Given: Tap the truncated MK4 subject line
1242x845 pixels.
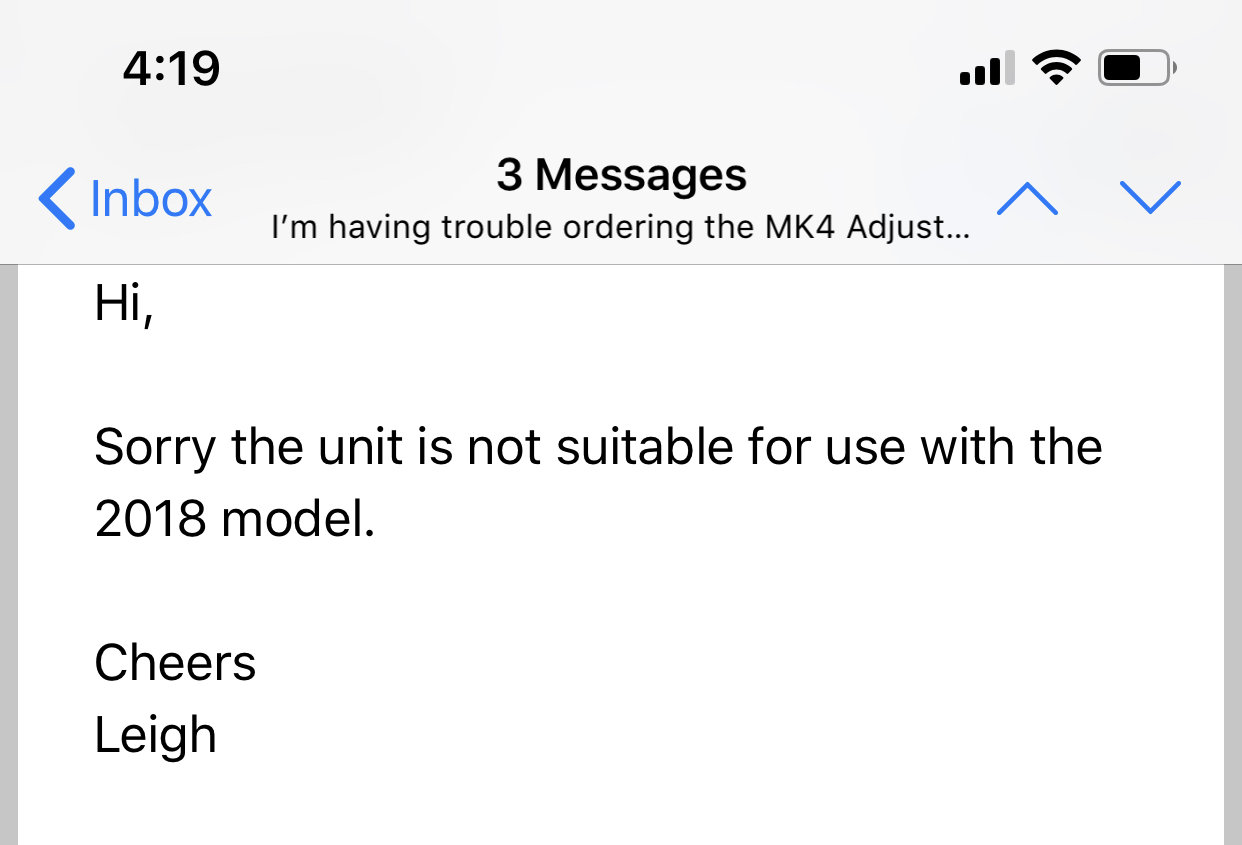Looking at the screenshot, I should click(x=620, y=228).
